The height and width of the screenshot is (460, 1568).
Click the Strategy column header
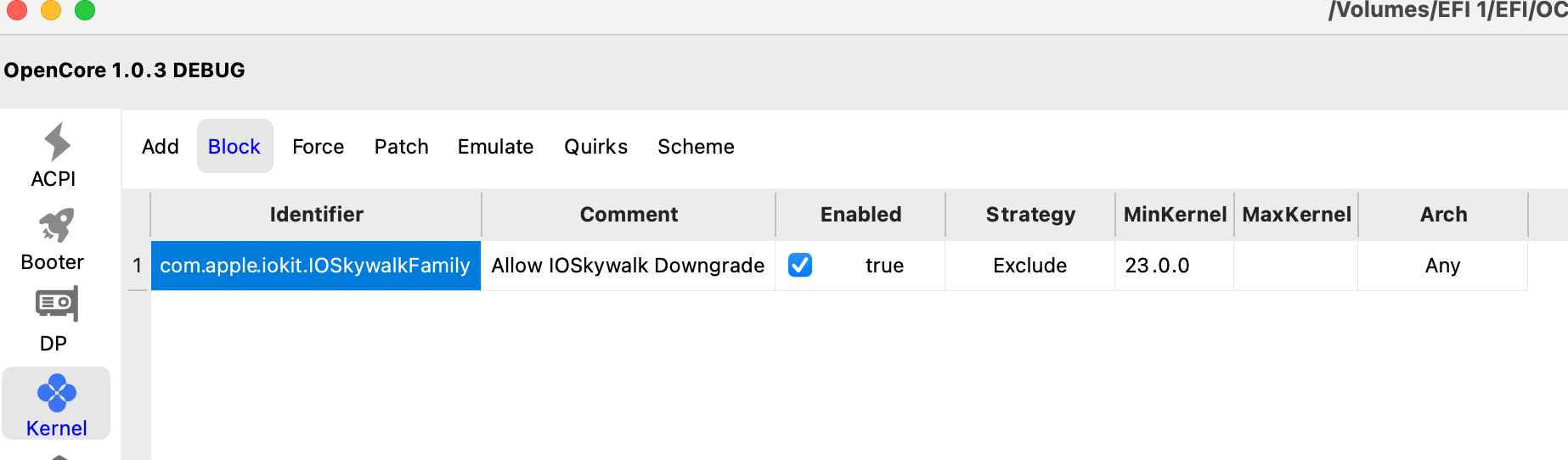tap(1030, 215)
